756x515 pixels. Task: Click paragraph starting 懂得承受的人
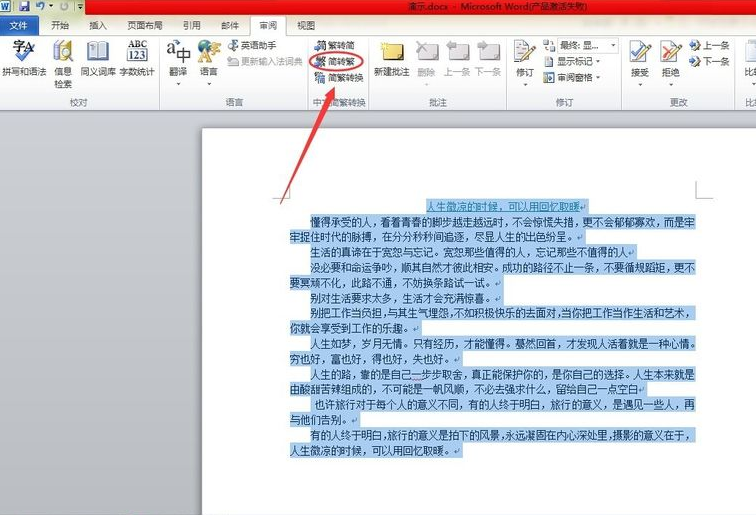492,230
